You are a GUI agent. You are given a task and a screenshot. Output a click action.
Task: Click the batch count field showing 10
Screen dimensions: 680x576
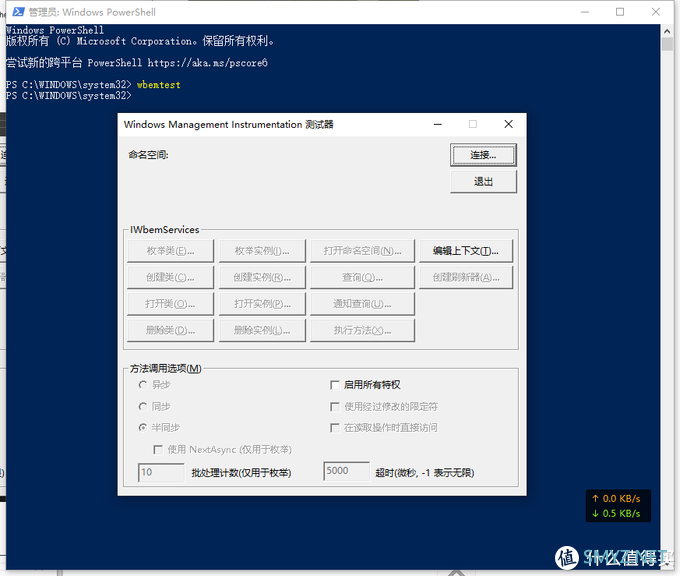161,472
